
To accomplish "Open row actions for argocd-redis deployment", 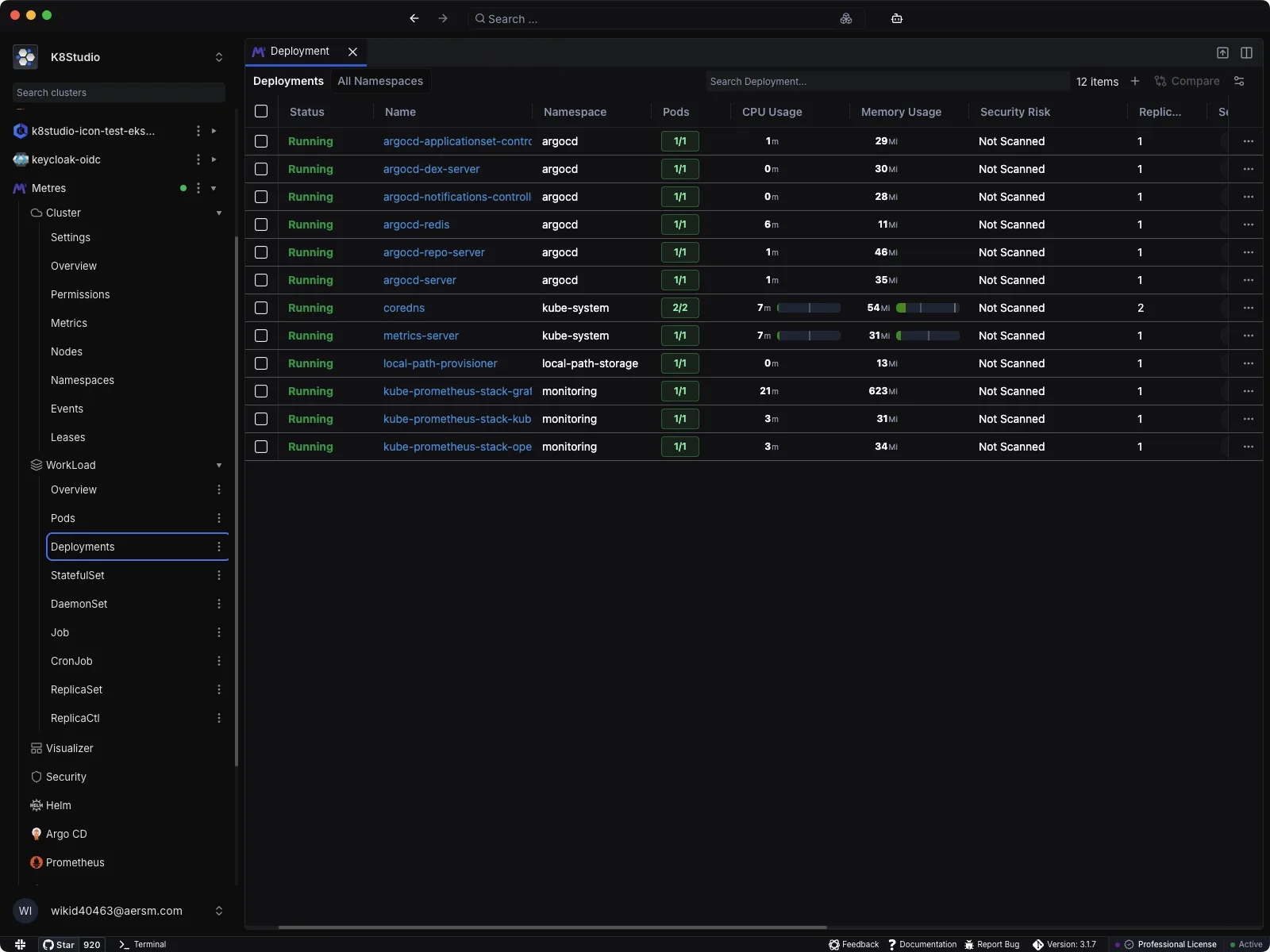I will tap(1249, 225).
